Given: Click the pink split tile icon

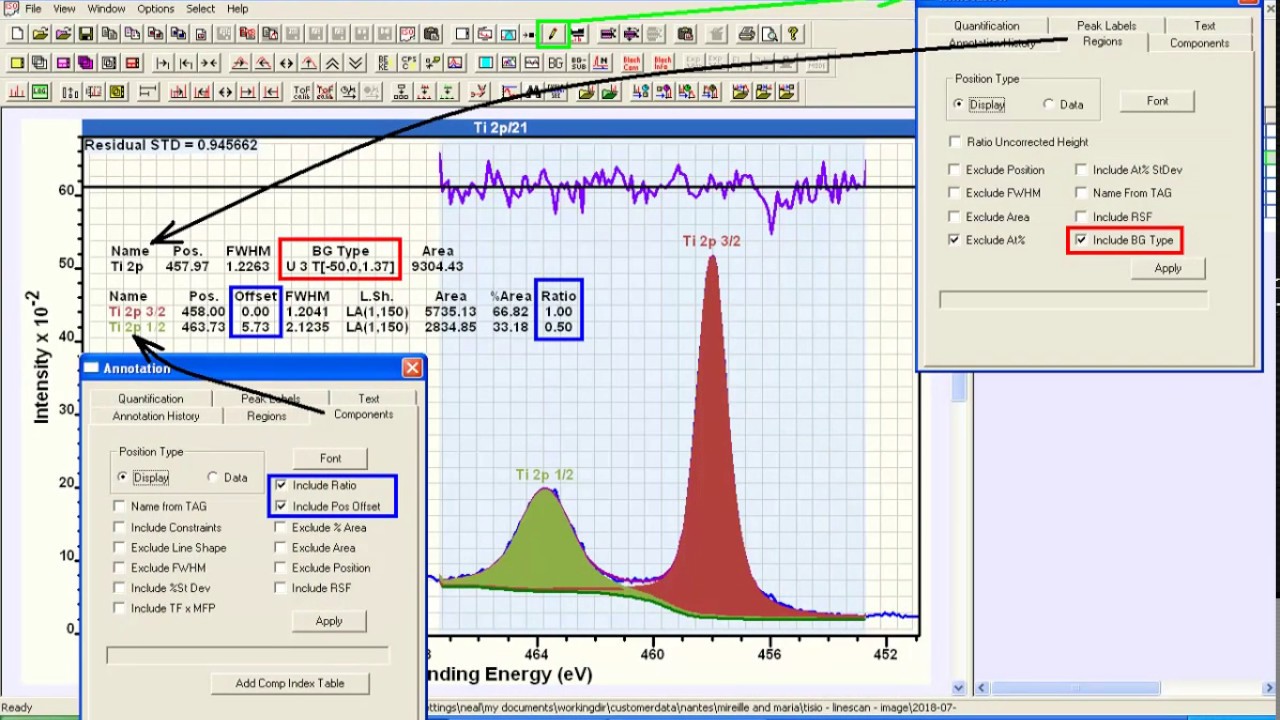Looking at the screenshot, I should (x=62, y=63).
